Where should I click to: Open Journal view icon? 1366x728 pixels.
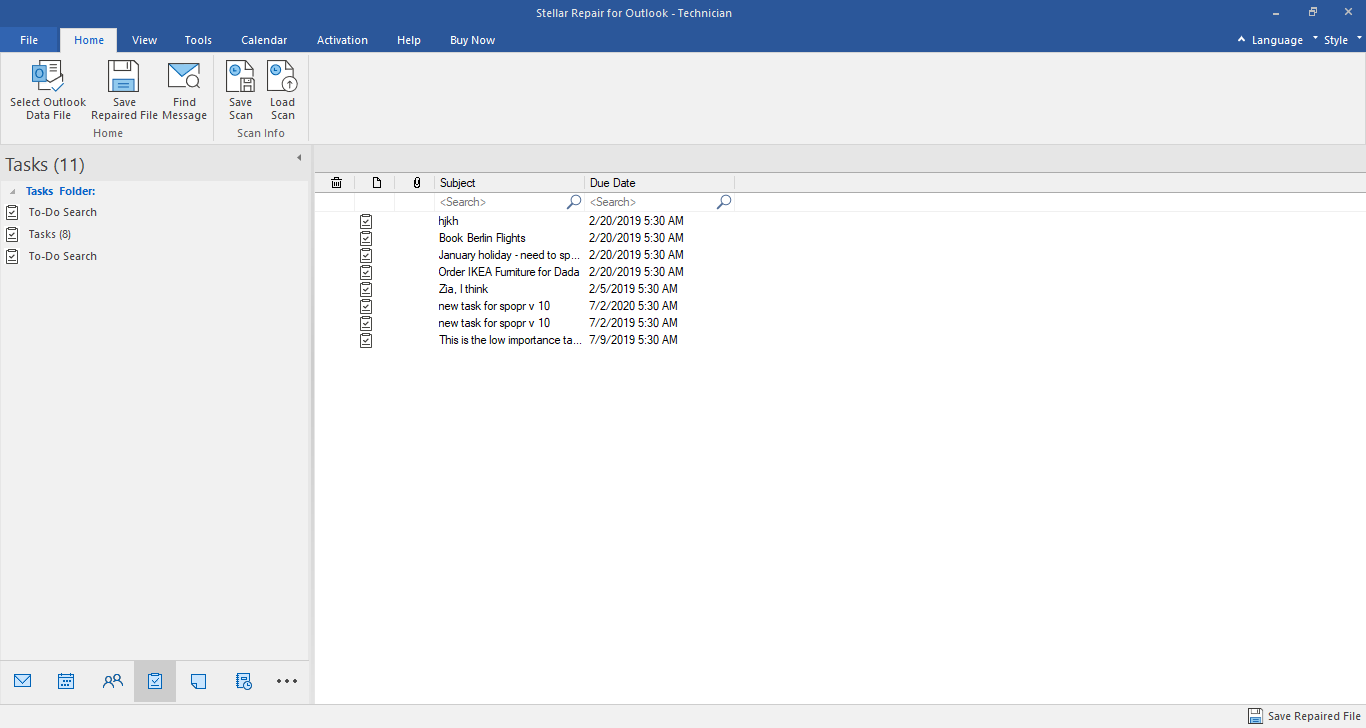click(243, 681)
